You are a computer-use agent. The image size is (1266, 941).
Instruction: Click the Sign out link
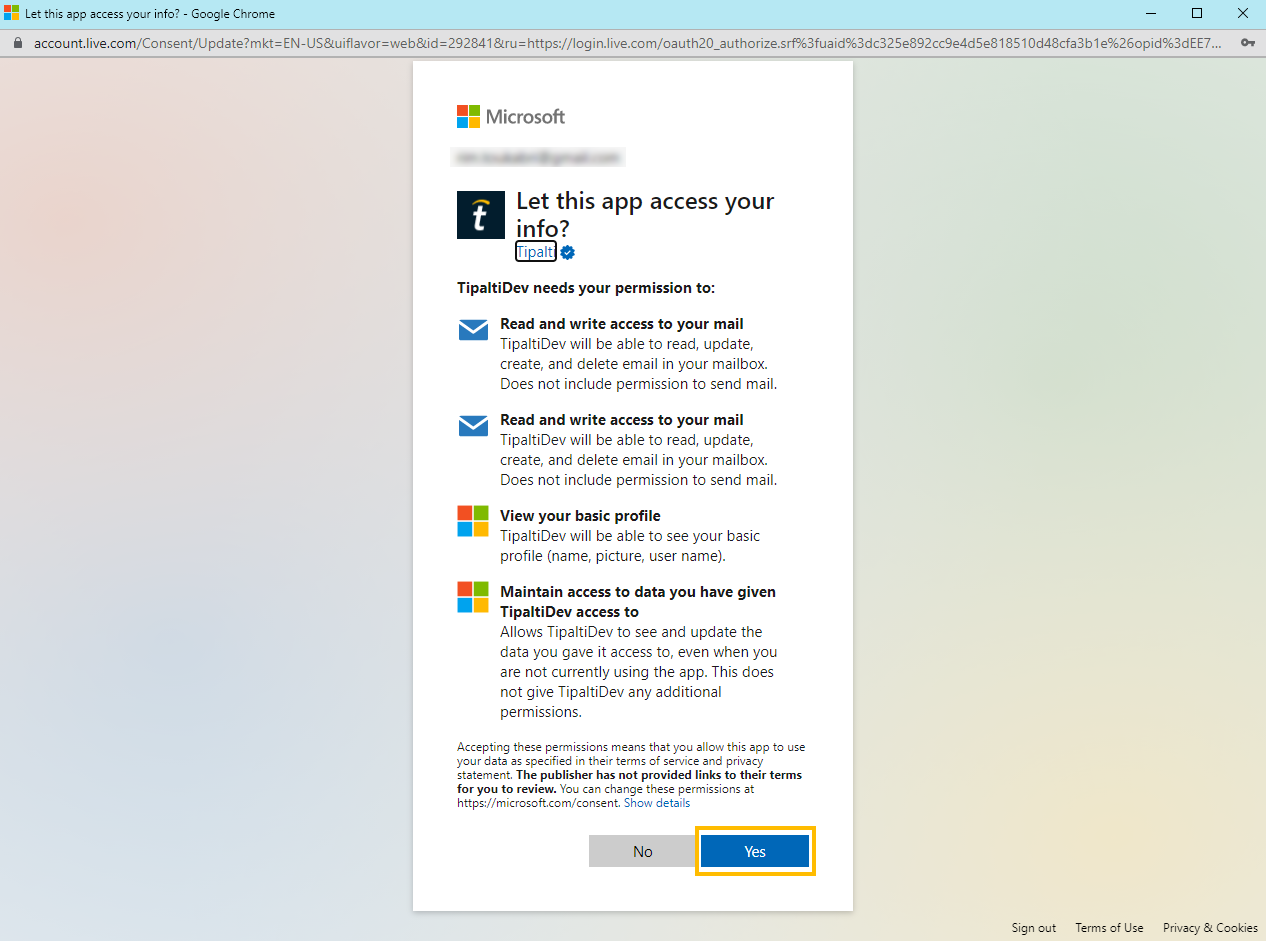coord(1033,928)
